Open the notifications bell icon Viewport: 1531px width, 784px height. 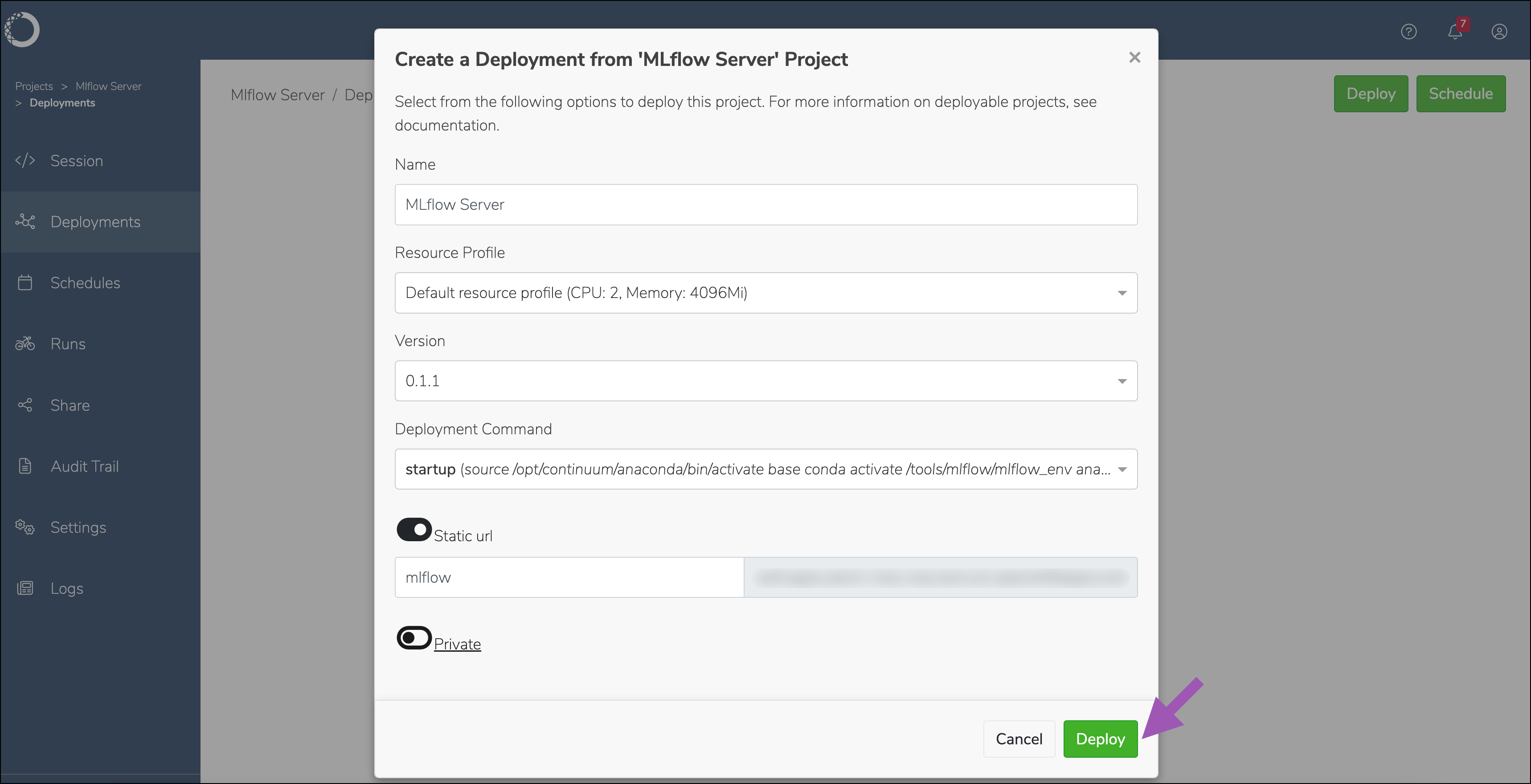pos(1454,32)
